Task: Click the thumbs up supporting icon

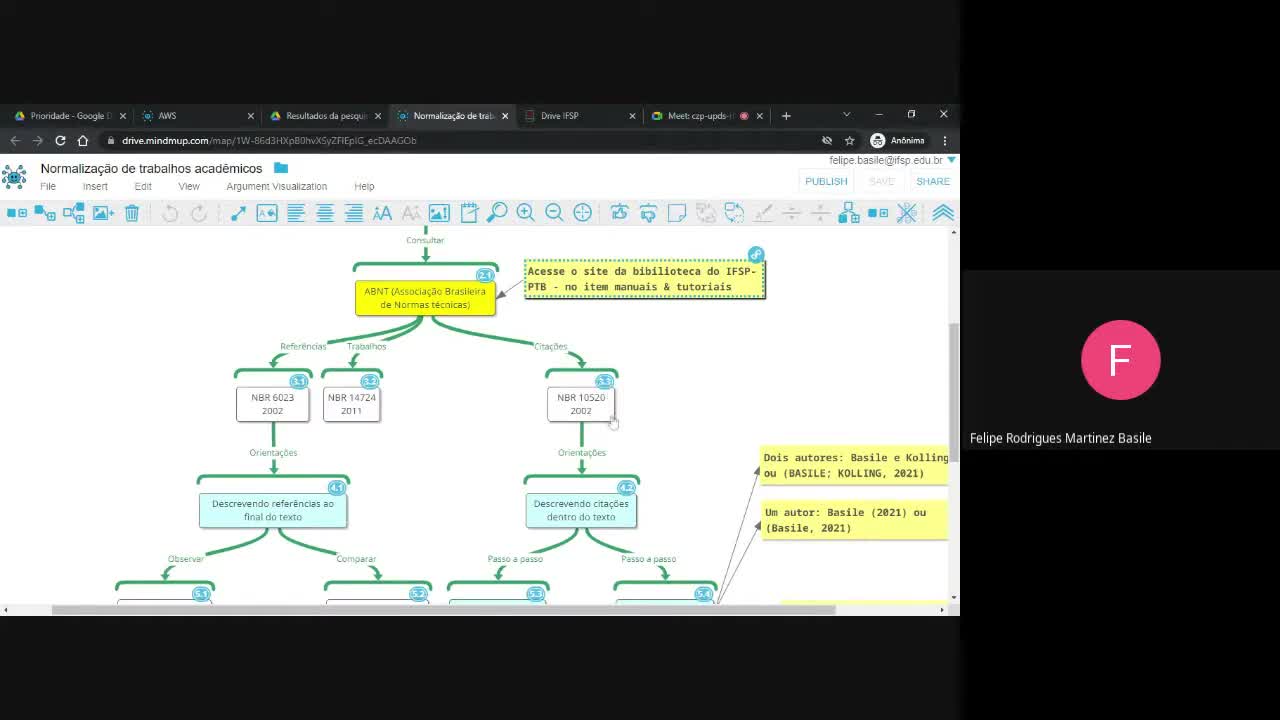Action: coord(619,213)
